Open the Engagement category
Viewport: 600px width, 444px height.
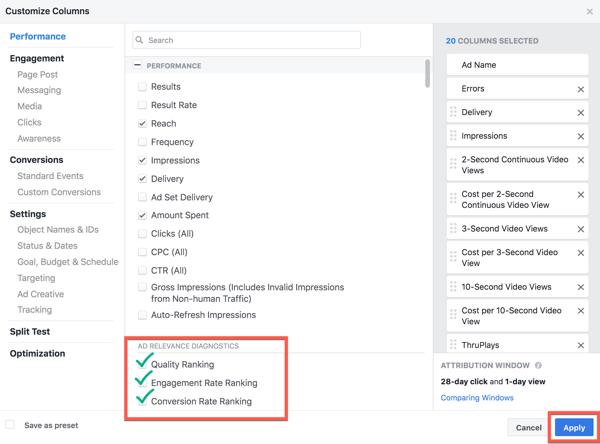coord(37,59)
